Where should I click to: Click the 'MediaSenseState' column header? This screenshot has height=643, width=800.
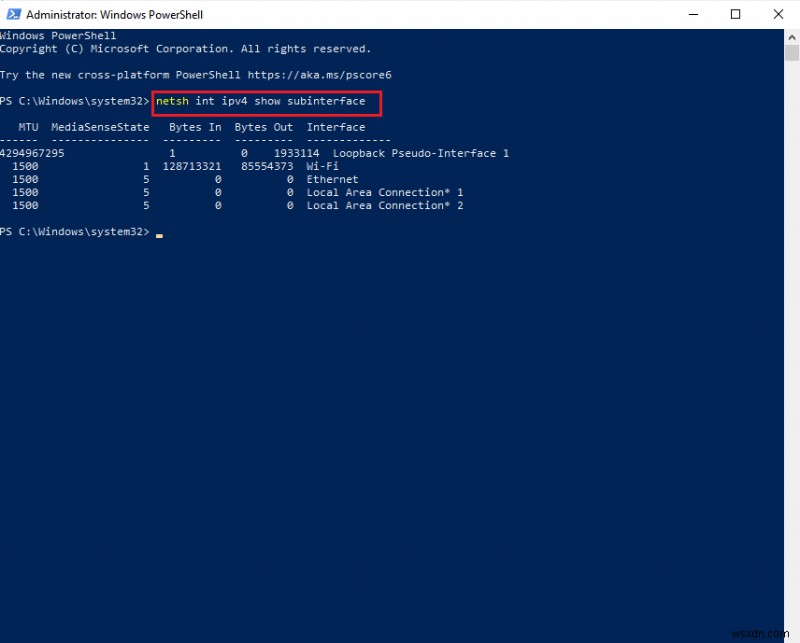pyautogui.click(x=100, y=127)
